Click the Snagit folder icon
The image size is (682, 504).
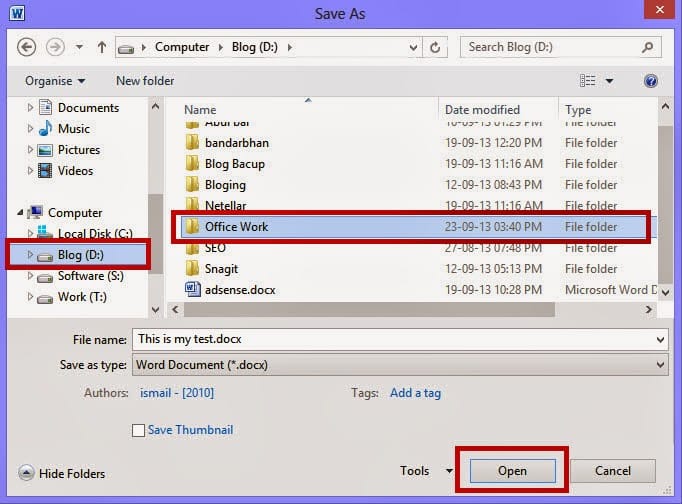pos(194,268)
